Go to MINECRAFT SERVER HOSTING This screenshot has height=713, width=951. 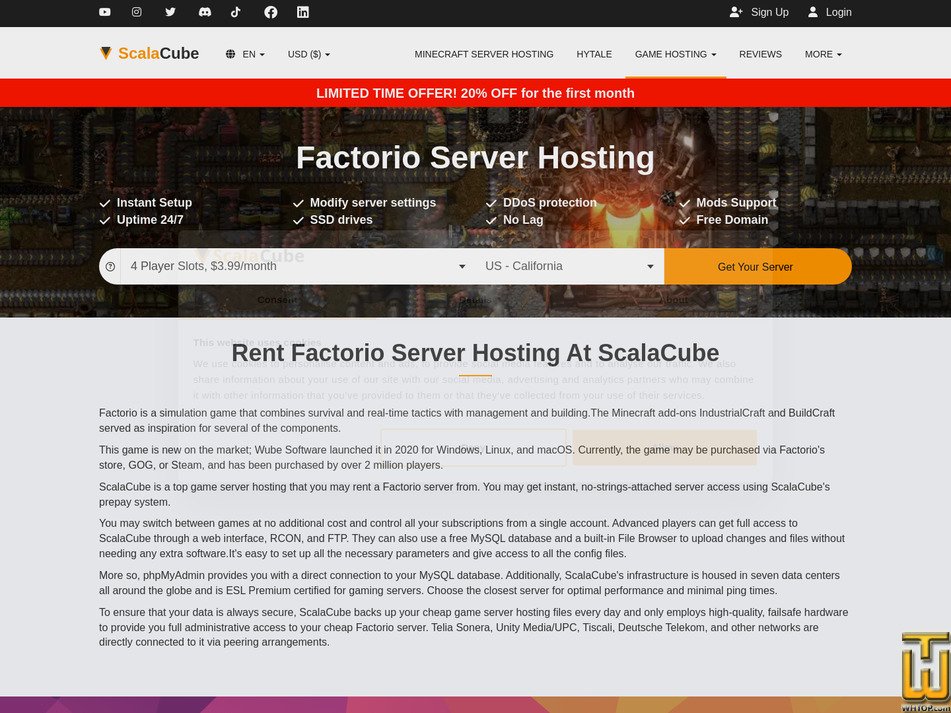[484, 54]
